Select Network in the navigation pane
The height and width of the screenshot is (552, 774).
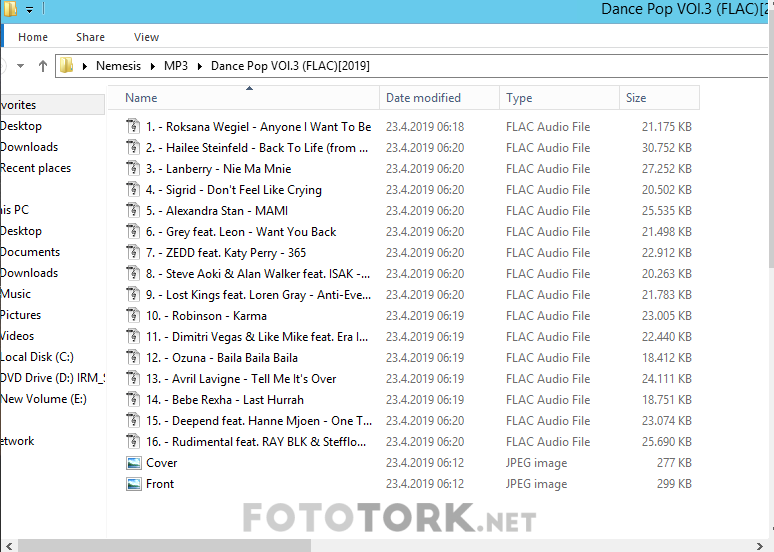click(17, 441)
